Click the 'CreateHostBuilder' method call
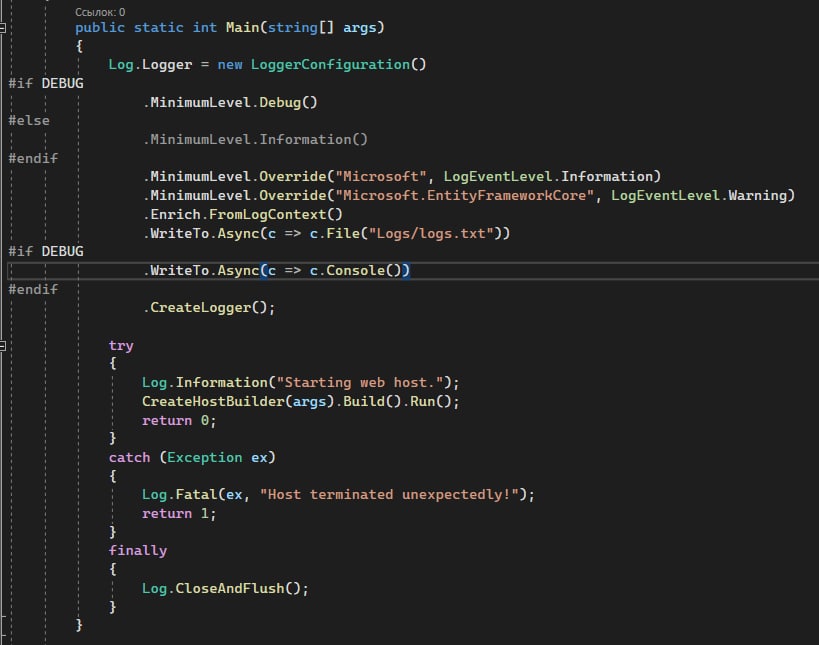Image resolution: width=819 pixels, height=645 pixels. tap(213, 401)
